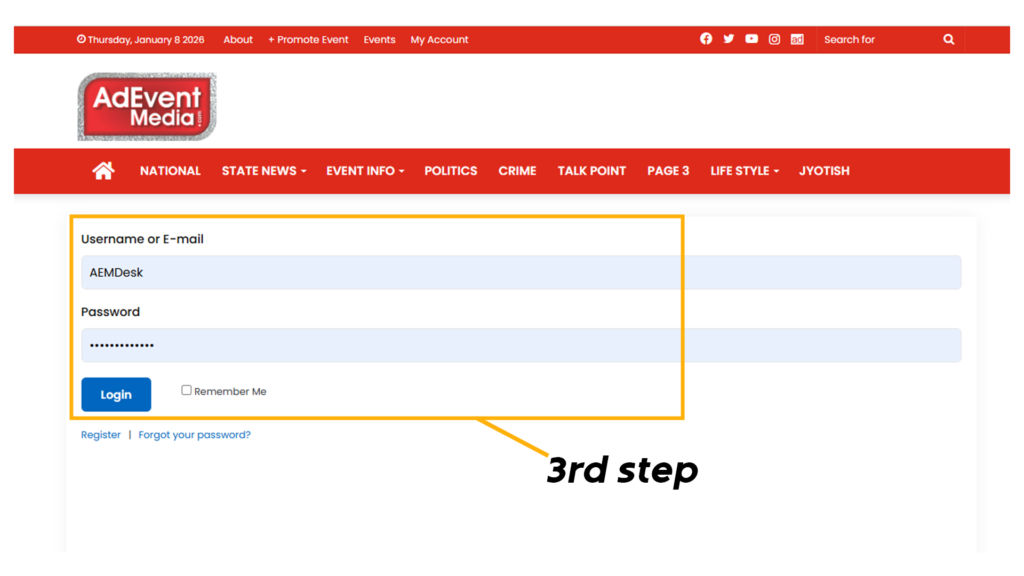Click the AdEvent Media logo
This screenshot has width=1024, height=576.
[147, 106]
